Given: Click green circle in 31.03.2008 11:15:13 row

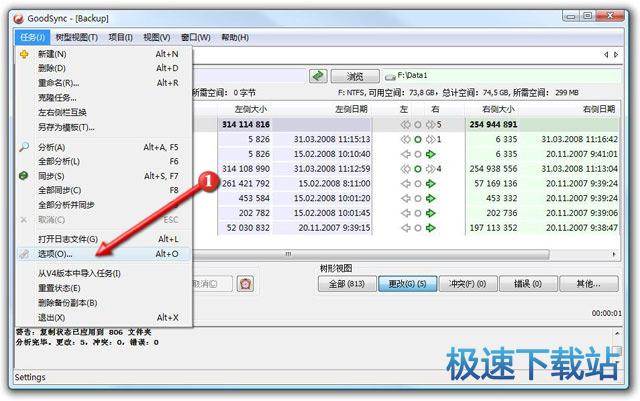Looking at the screenshot, I should click(x=418, y=139).
